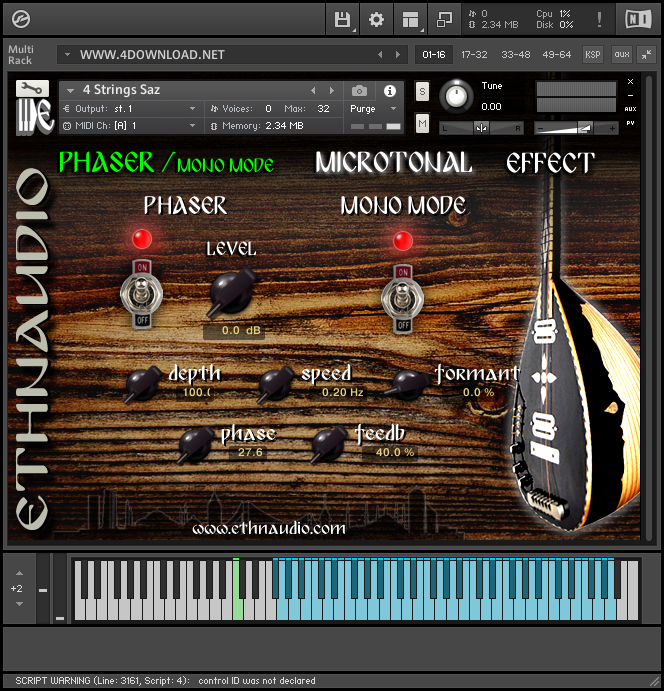The width and height of the screenshot is (664, 691).
Task: Collapse the rack with the shrink-arrows icon
Action: click(x=647, y=55)
